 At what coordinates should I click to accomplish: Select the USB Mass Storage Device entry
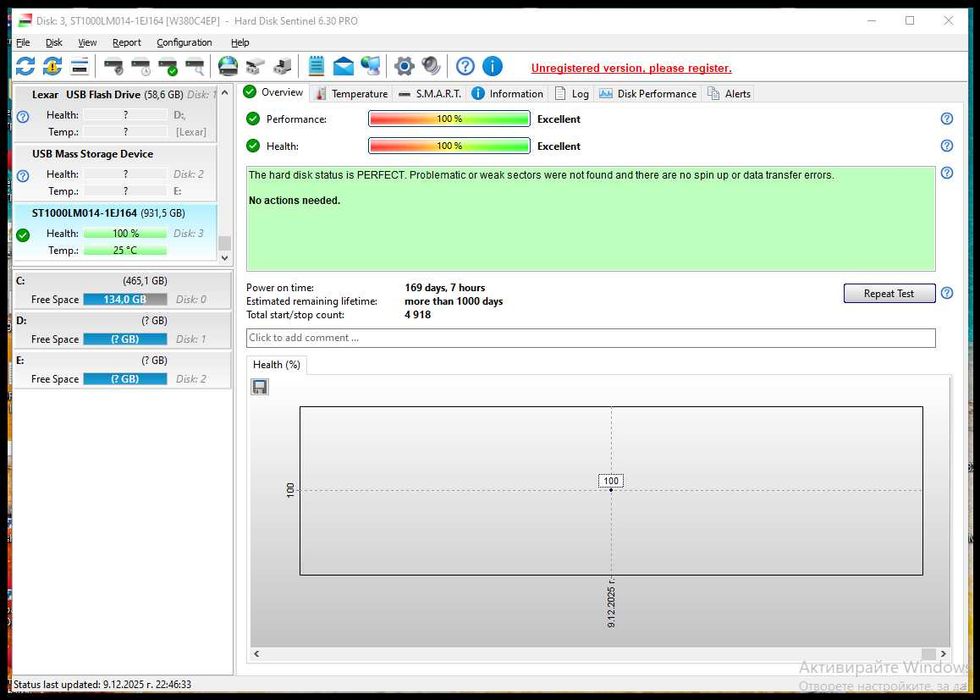coord(115,172)
